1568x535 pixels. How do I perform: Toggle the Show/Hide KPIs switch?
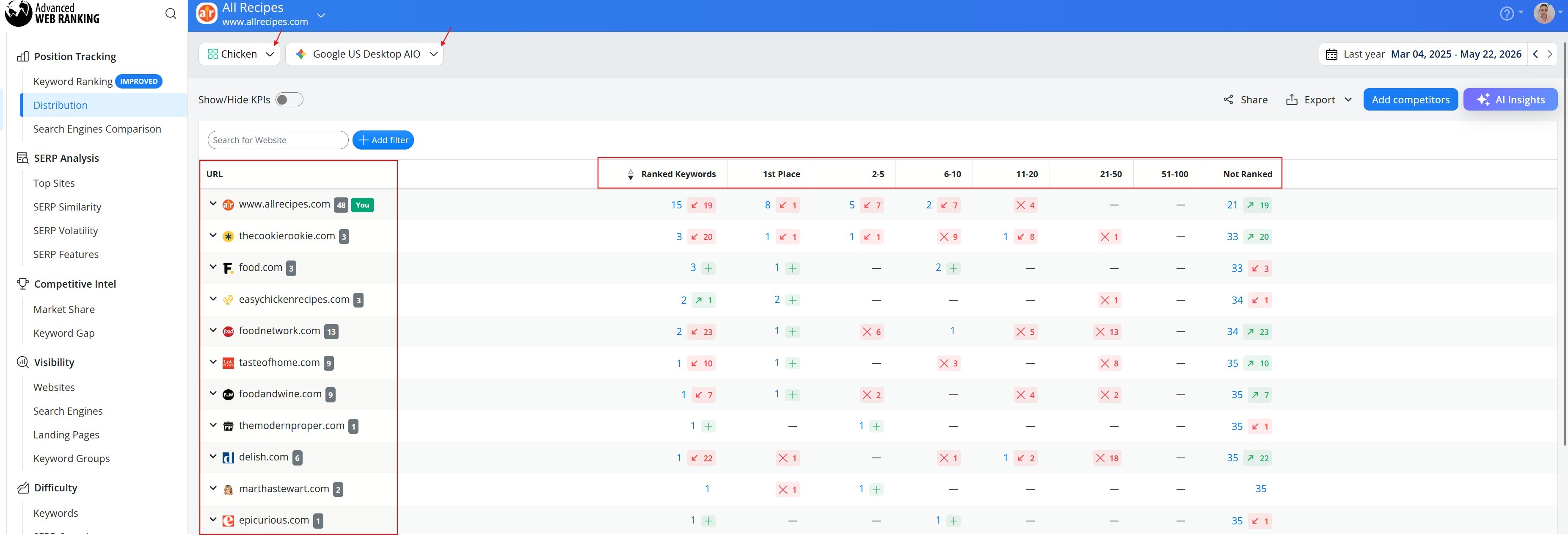[289, 100]
